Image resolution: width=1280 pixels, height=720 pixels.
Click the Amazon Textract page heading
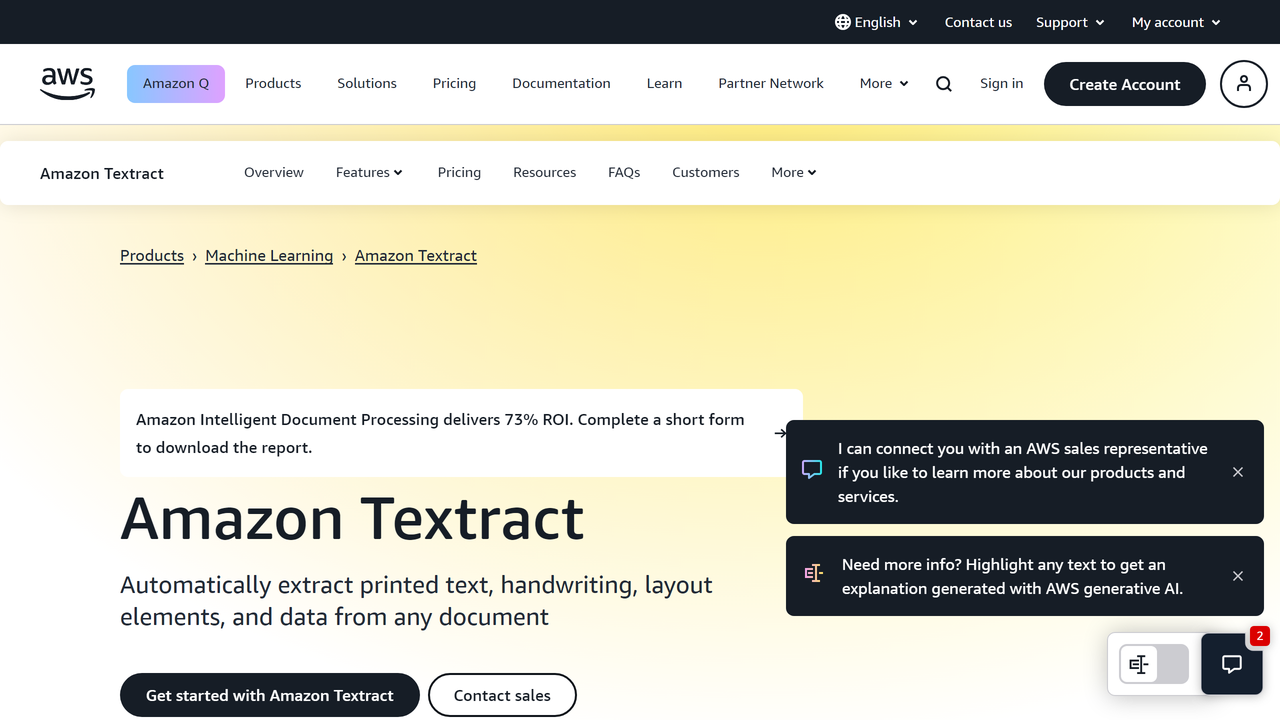coord(352,519)
